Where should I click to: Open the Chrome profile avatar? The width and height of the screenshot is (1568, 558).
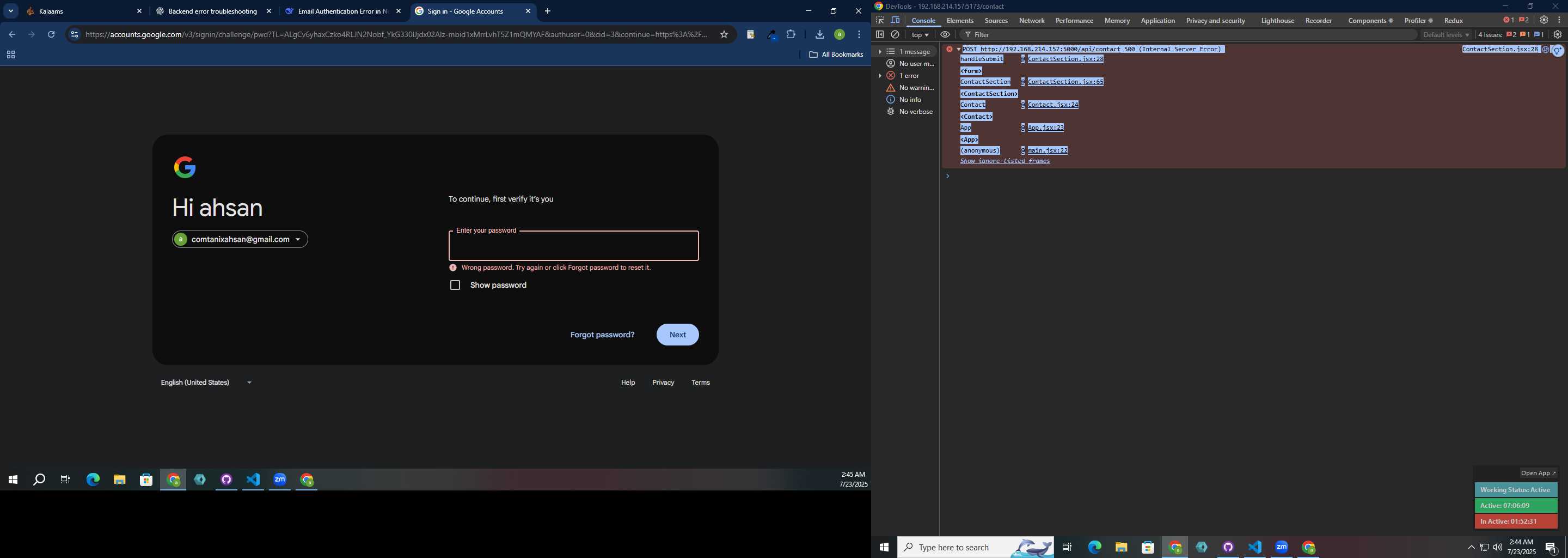point(840,35)
